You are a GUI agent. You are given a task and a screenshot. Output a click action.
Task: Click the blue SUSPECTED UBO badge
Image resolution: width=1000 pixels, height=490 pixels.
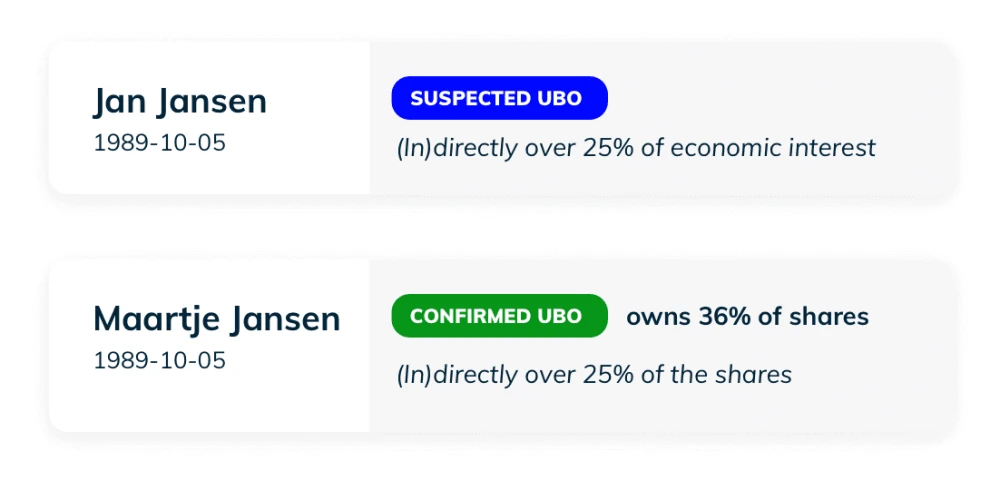(499, 98)
